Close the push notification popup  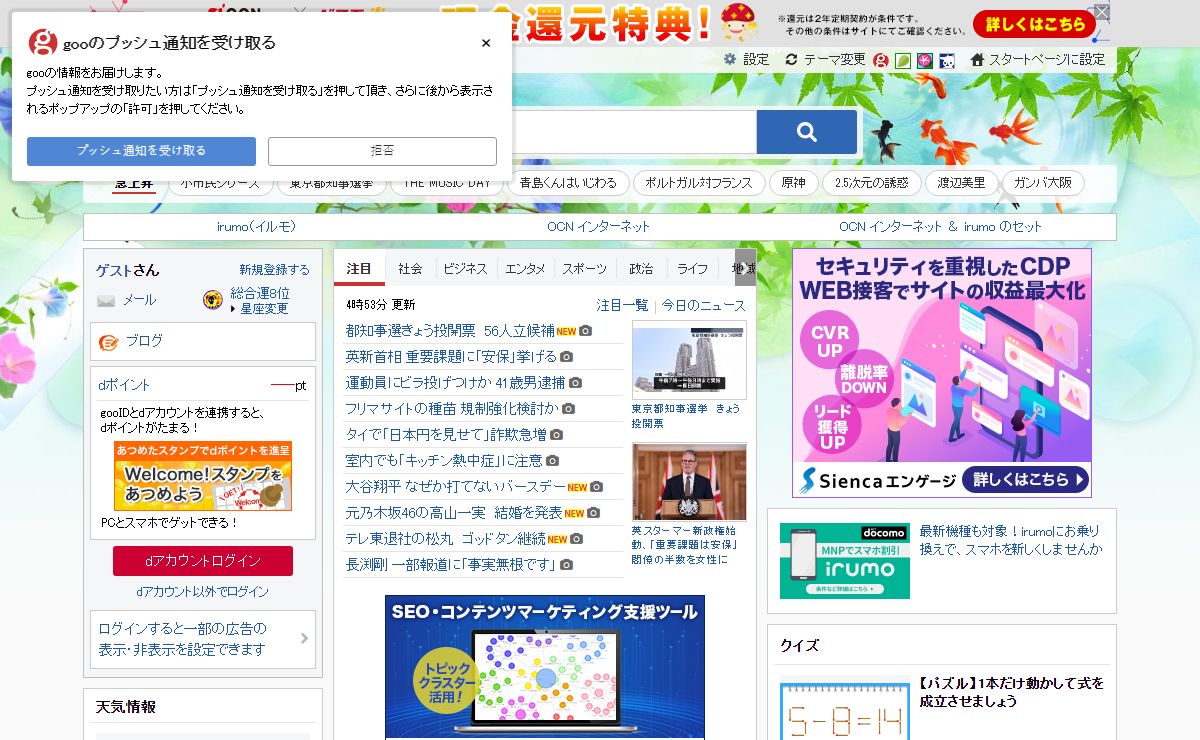point(486,43)
